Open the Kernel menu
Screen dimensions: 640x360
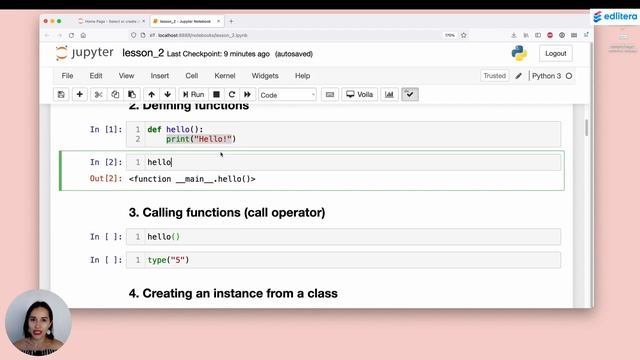click(225, 76)
